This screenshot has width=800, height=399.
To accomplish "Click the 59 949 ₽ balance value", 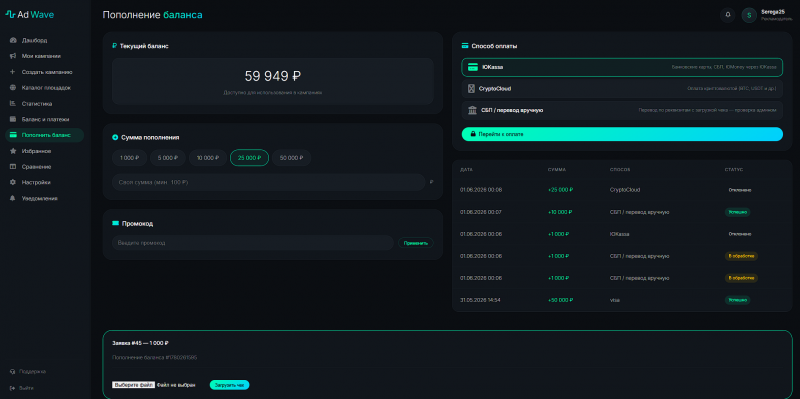I will pos(272,77).
